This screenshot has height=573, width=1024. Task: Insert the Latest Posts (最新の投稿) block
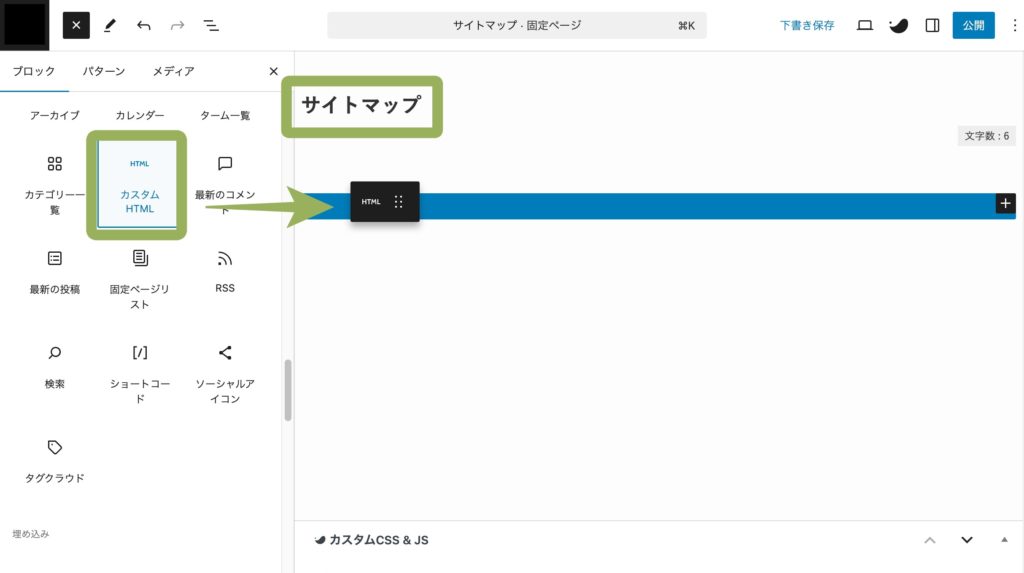pos(55,272)
